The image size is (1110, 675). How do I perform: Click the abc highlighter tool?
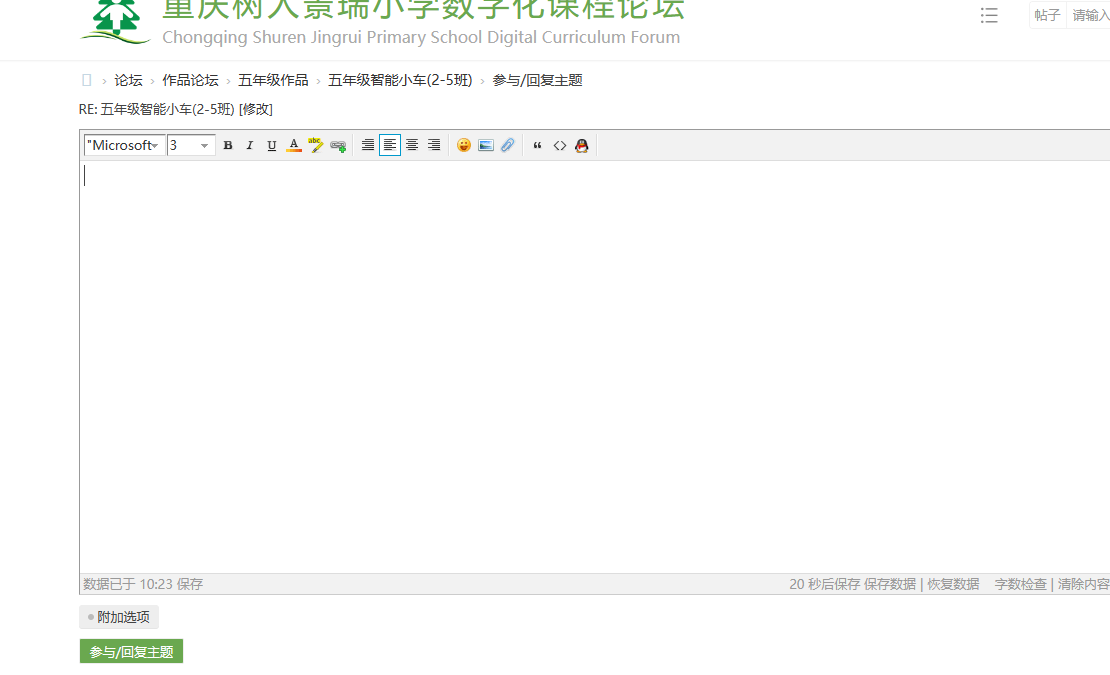tap(316, 145)
